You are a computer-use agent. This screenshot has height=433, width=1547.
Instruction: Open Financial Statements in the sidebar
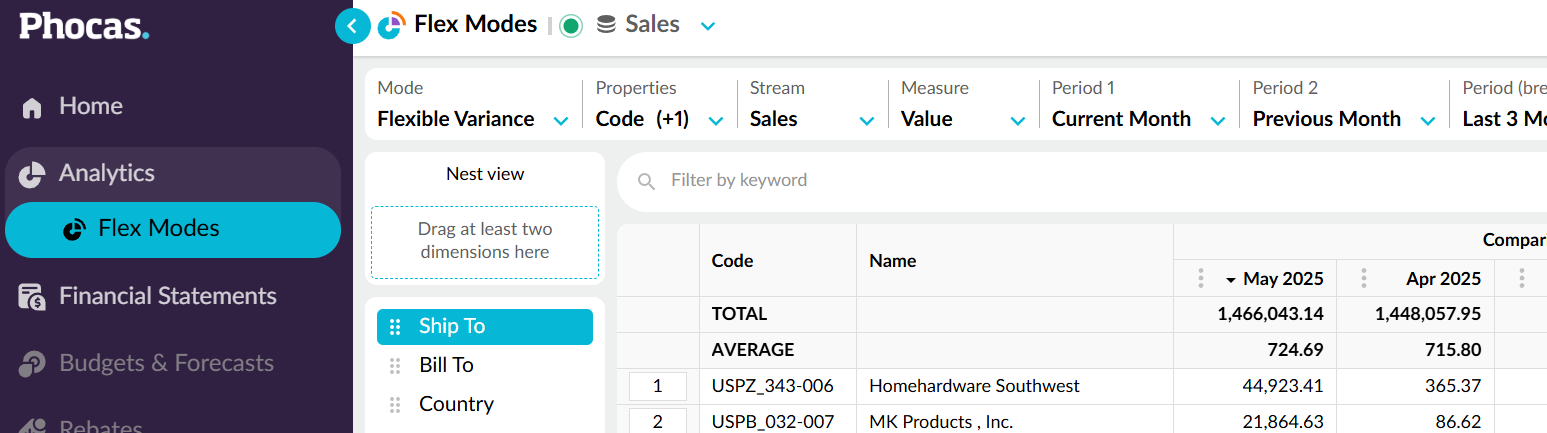pyautogui.click(x=167, y=296)
